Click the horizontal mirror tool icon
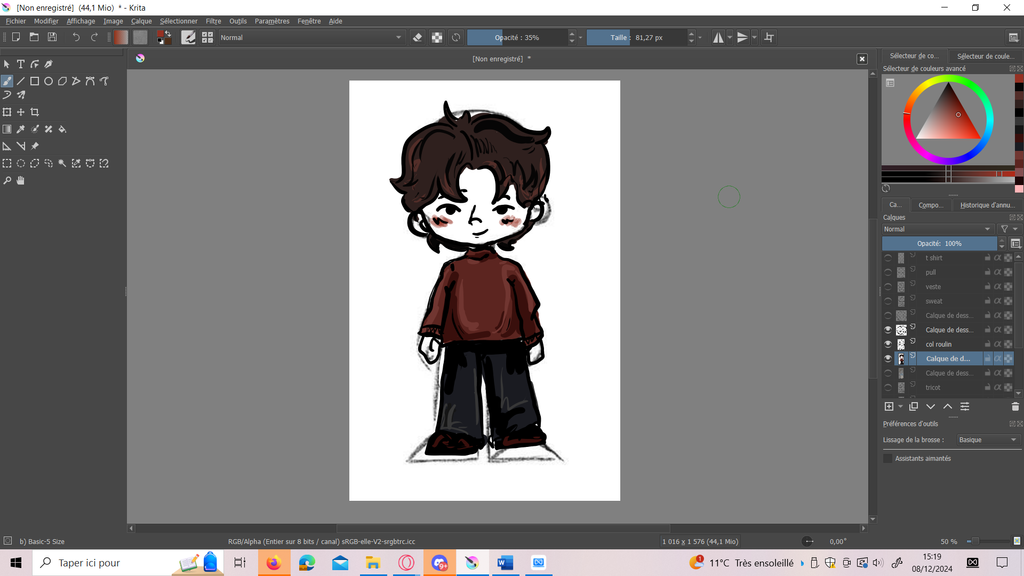The image size is (1024, 576). [717, 37]
